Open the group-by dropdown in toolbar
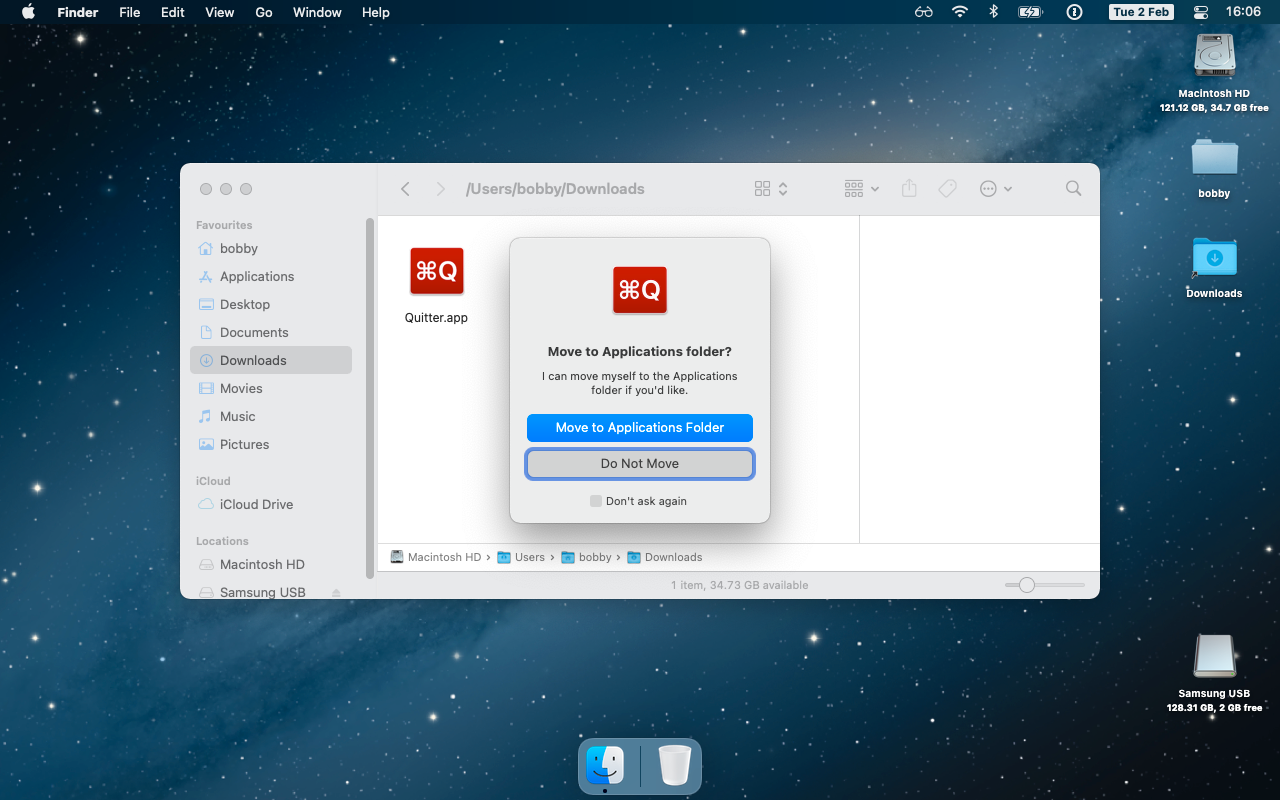This screenshot has height=800, width=1280. click(x=861, y=189)
